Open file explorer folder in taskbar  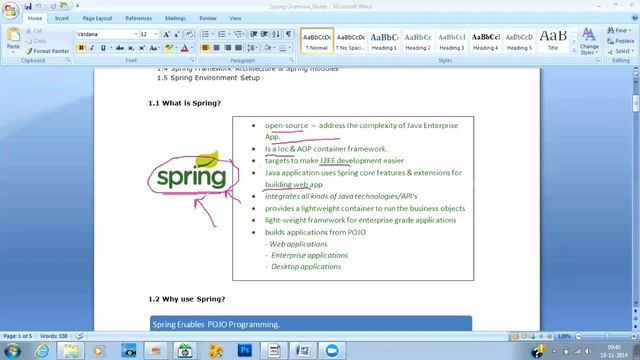point(71,351)
